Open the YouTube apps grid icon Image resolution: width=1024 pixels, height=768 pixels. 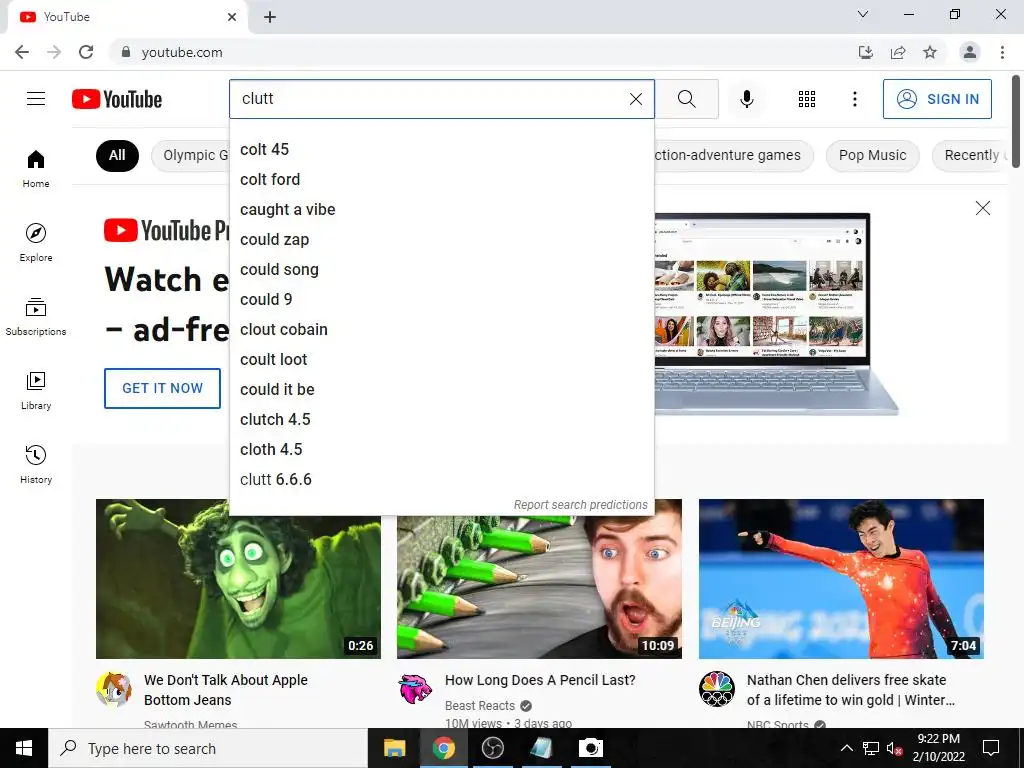coord(807,99)
